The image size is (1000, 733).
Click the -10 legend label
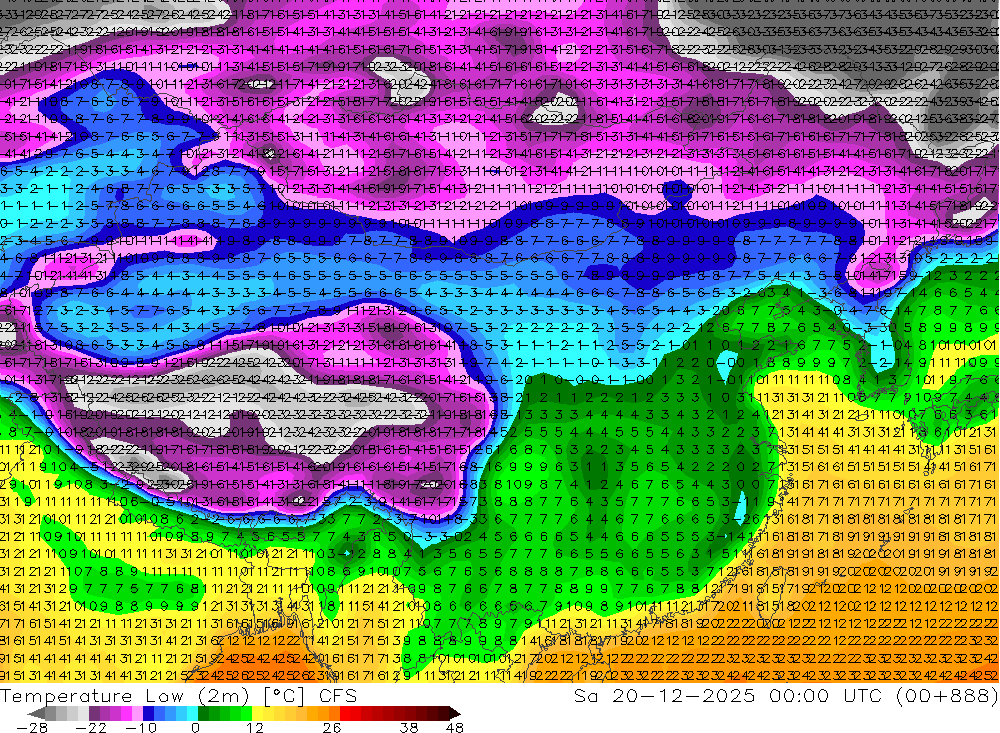(x=141, y=727)
